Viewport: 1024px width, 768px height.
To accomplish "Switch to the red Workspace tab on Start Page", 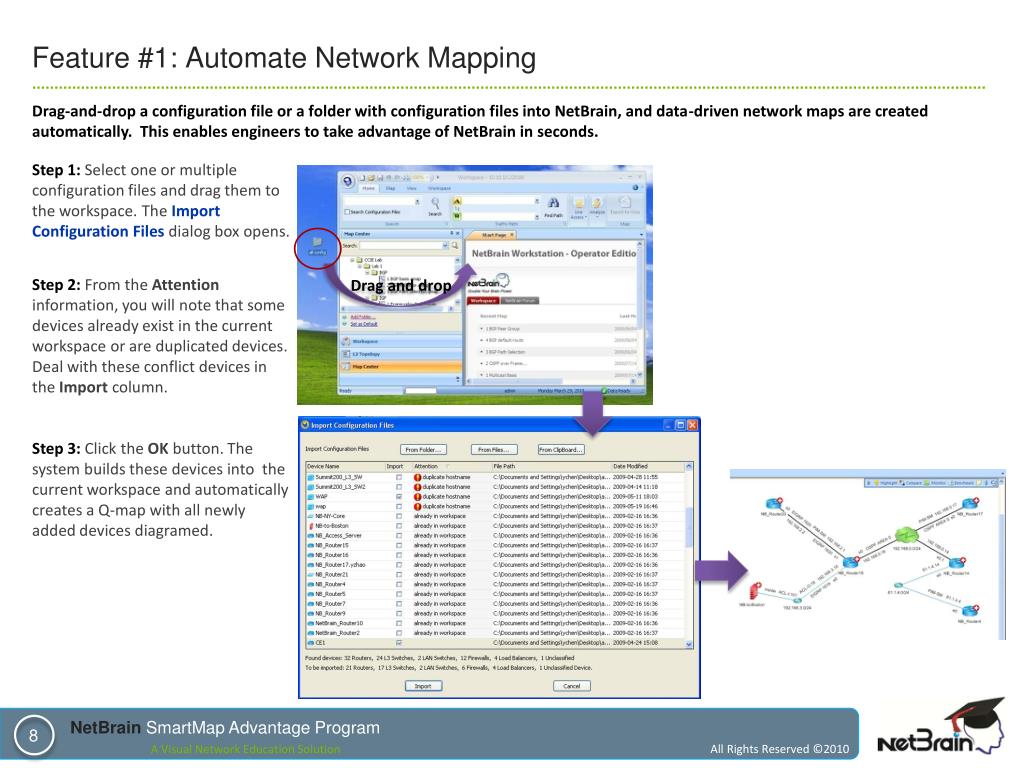I will 483,300.
